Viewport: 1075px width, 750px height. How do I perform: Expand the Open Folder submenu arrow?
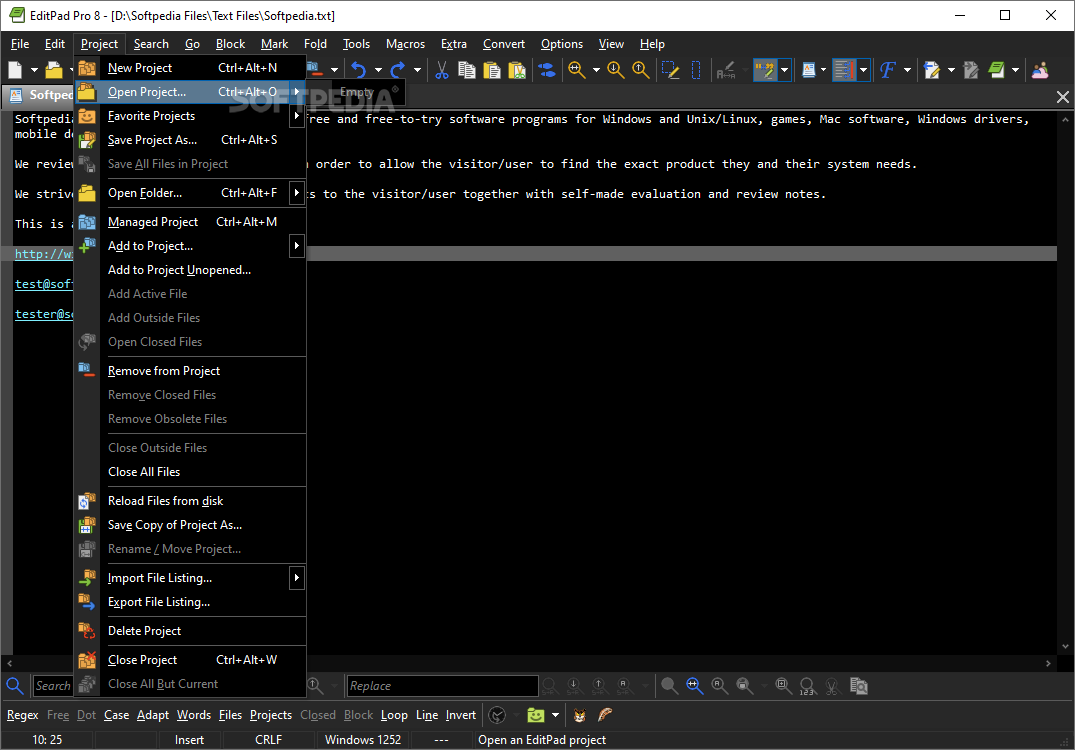point(296,193)
